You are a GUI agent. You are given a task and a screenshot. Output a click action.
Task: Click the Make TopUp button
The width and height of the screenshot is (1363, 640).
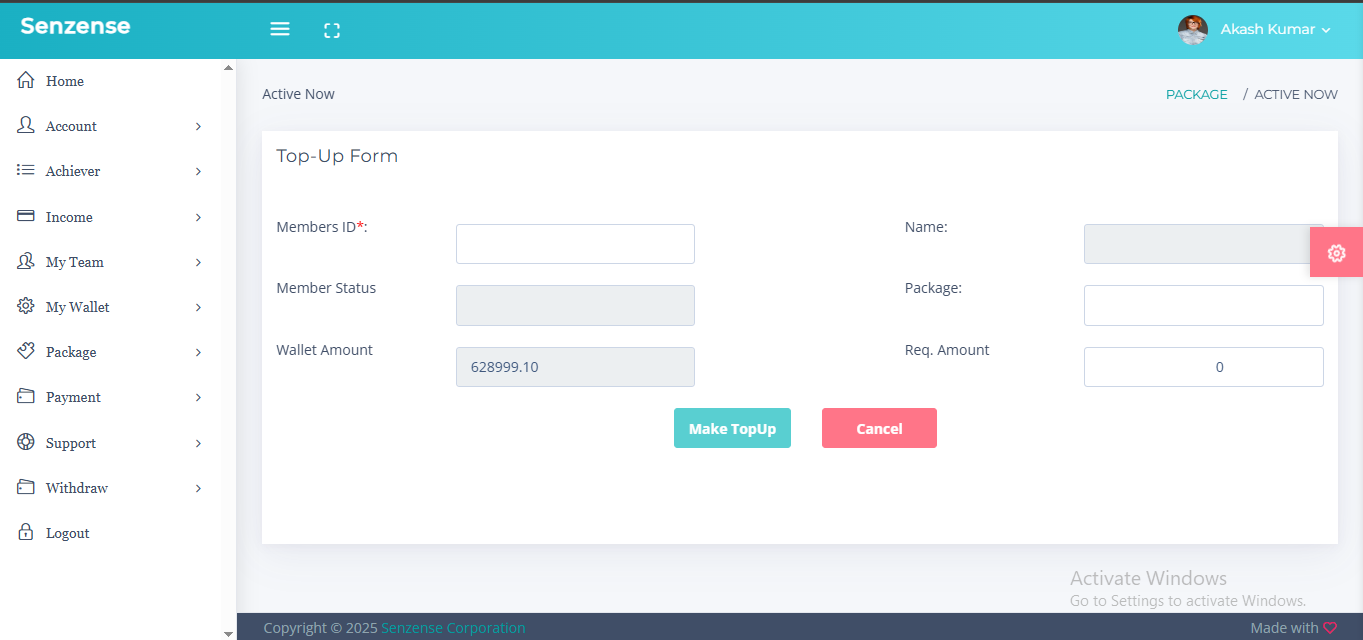click(x=732, y=428)
